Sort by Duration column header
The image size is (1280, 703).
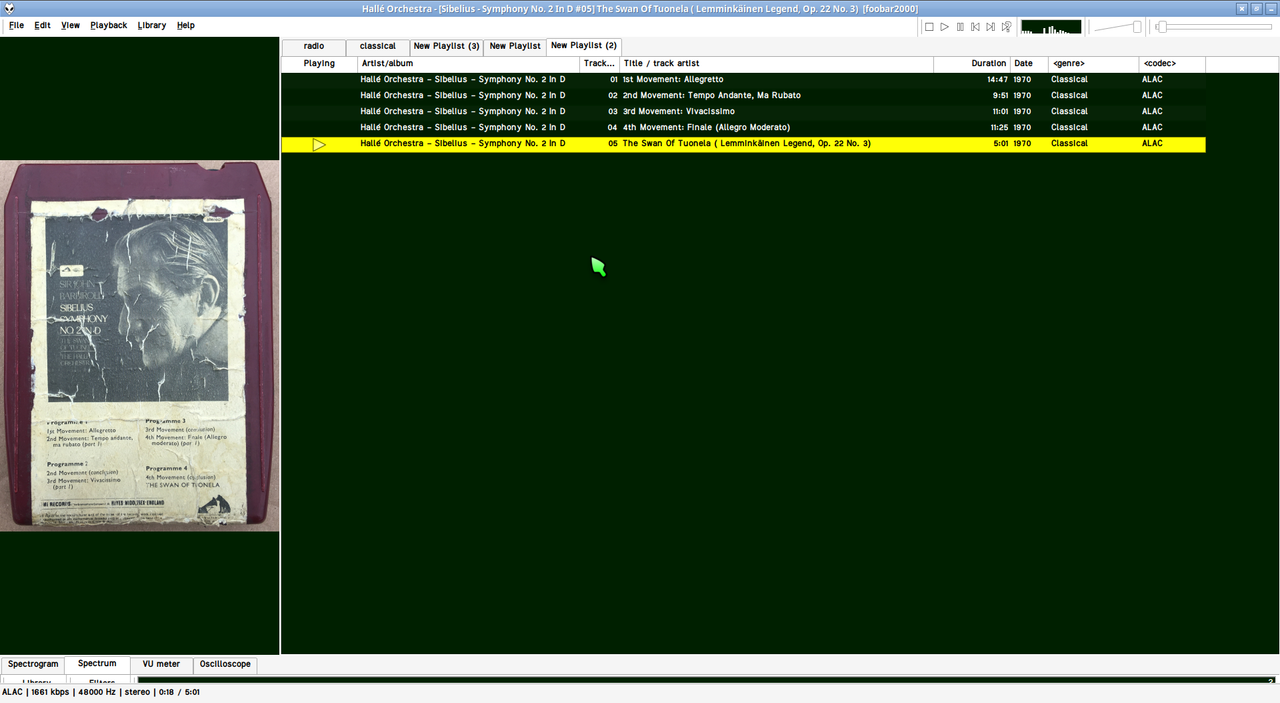pos(972,64)
